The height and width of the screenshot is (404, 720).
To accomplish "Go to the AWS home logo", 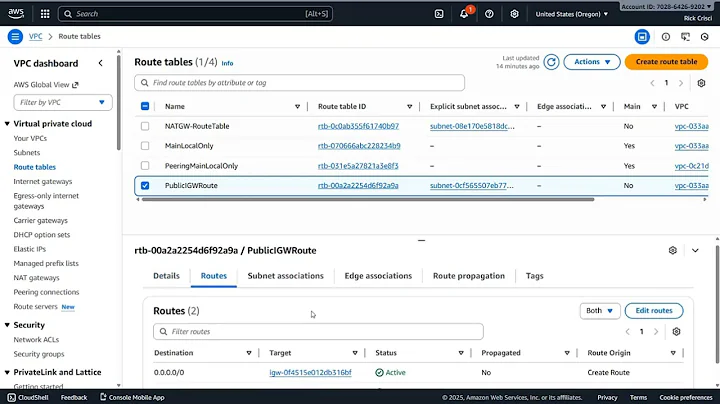I will click(x=16, y=13).
